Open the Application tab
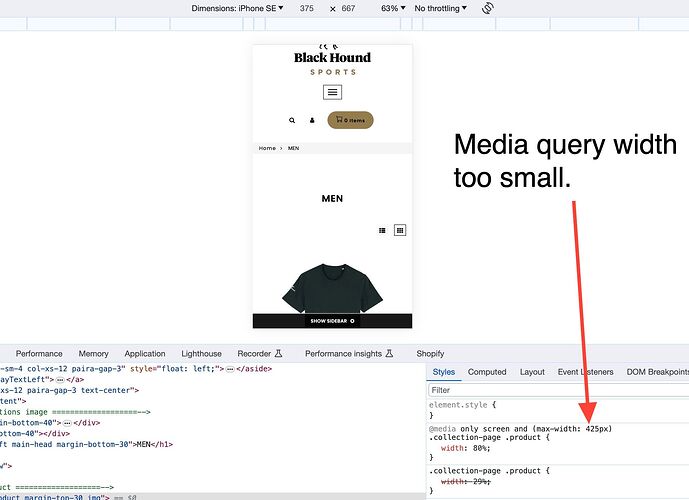Viewport: 689px width, 500px height. point(145,354)
